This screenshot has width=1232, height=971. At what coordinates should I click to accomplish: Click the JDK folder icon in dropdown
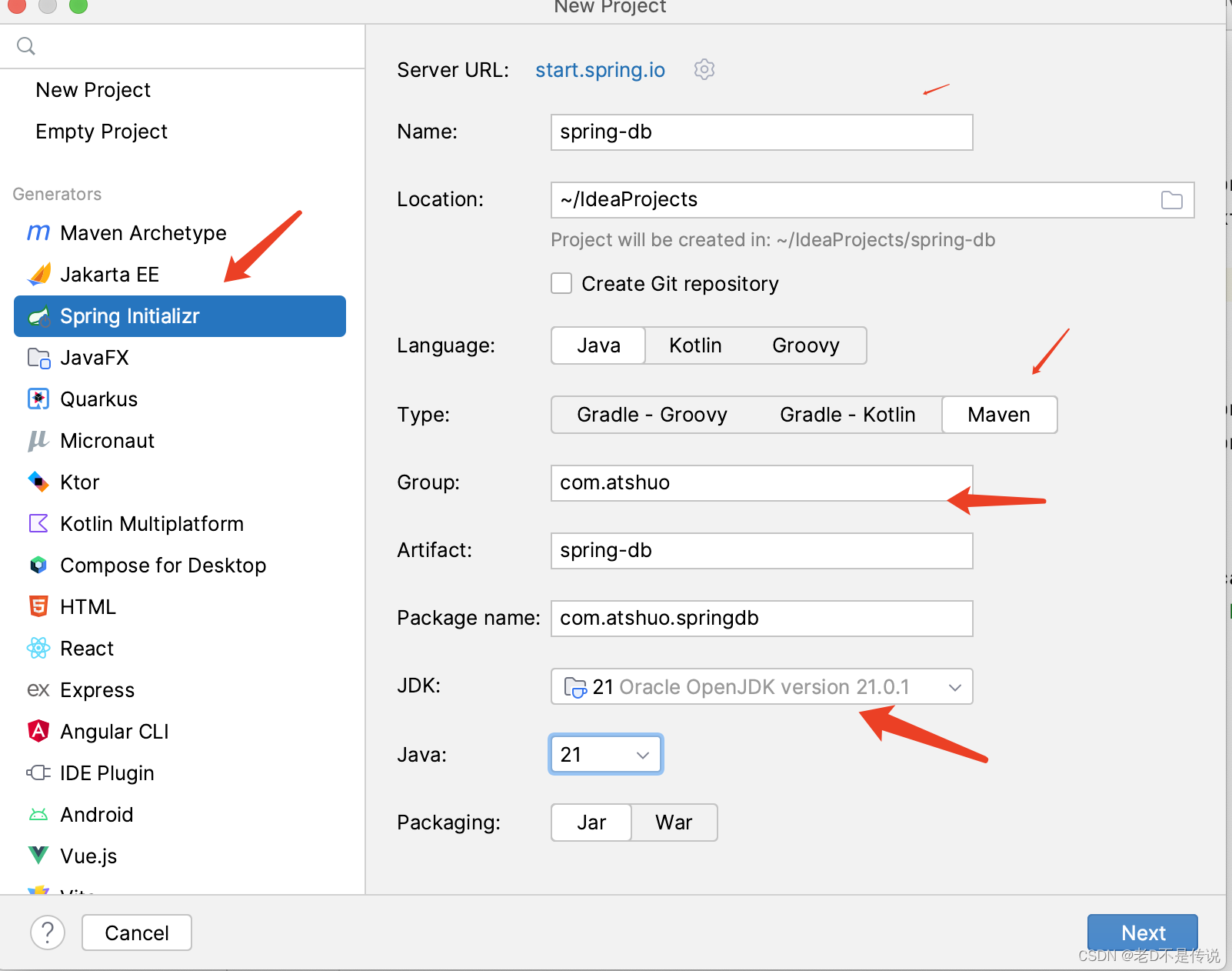click(575, 686)
